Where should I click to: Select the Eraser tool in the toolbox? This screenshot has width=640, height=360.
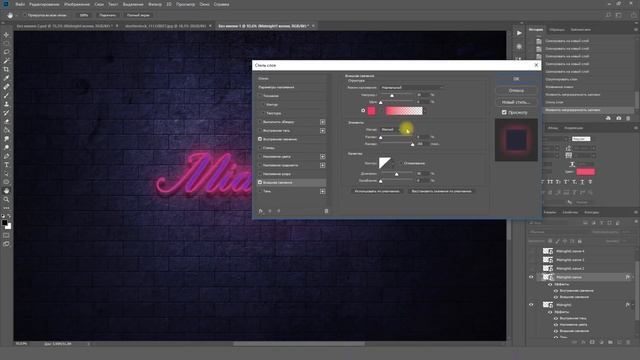point(6,121)
